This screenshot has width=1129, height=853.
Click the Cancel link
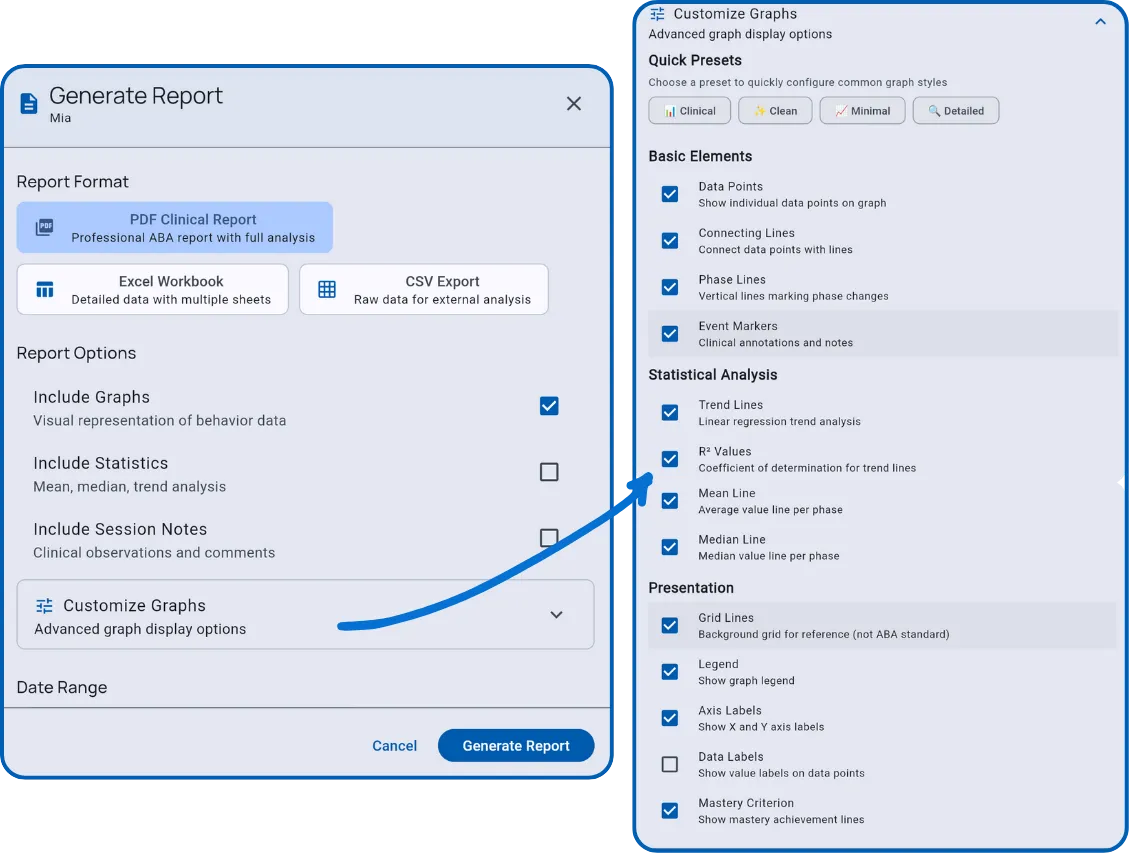click(x=394, y=746)
